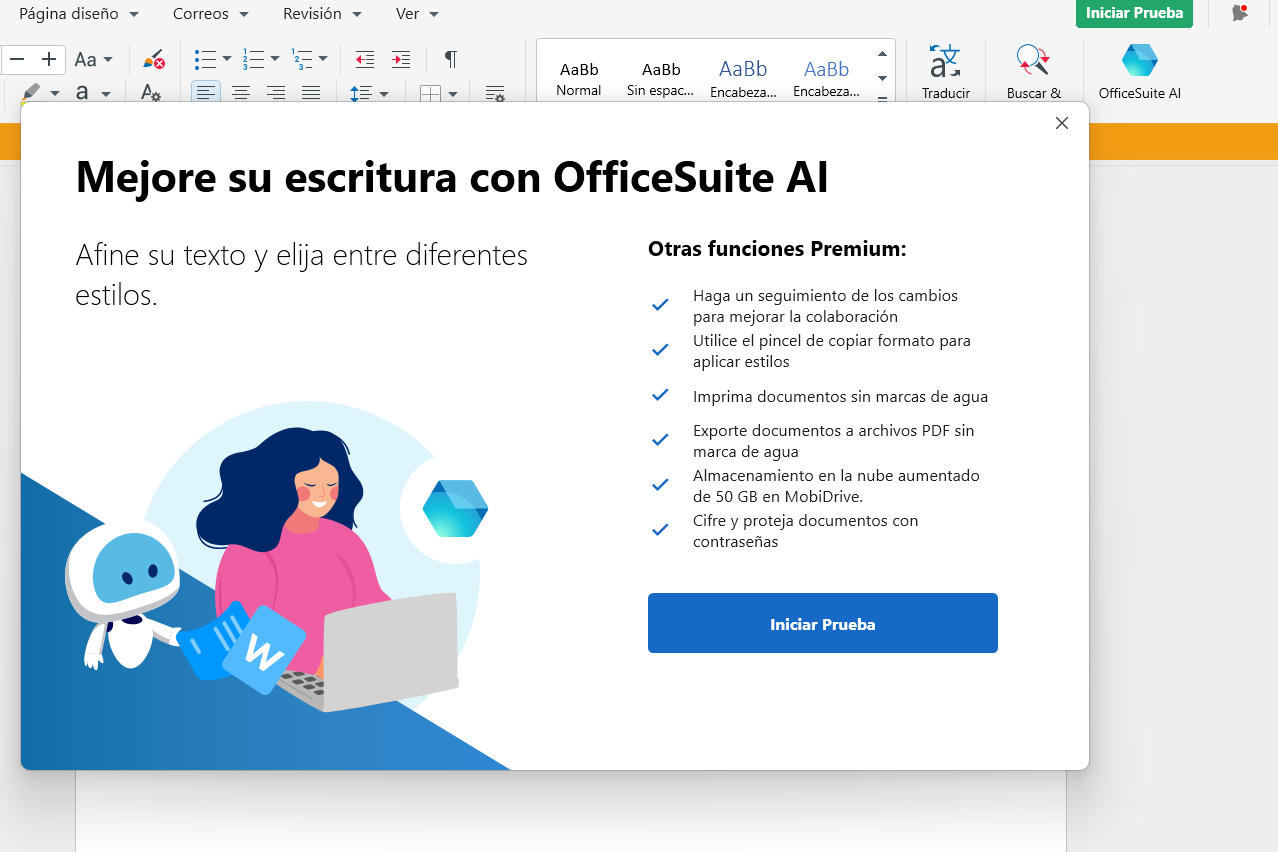Click 'Otras funciones Premium:' heading

(777, 249)
